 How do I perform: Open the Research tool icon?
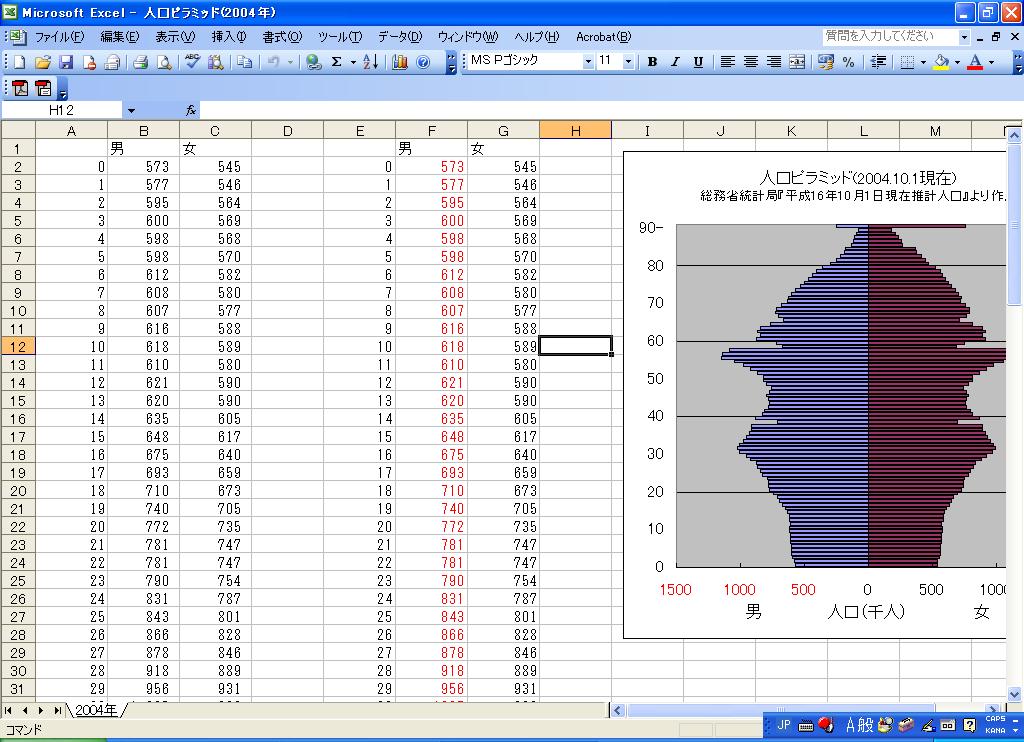point(216,62)
